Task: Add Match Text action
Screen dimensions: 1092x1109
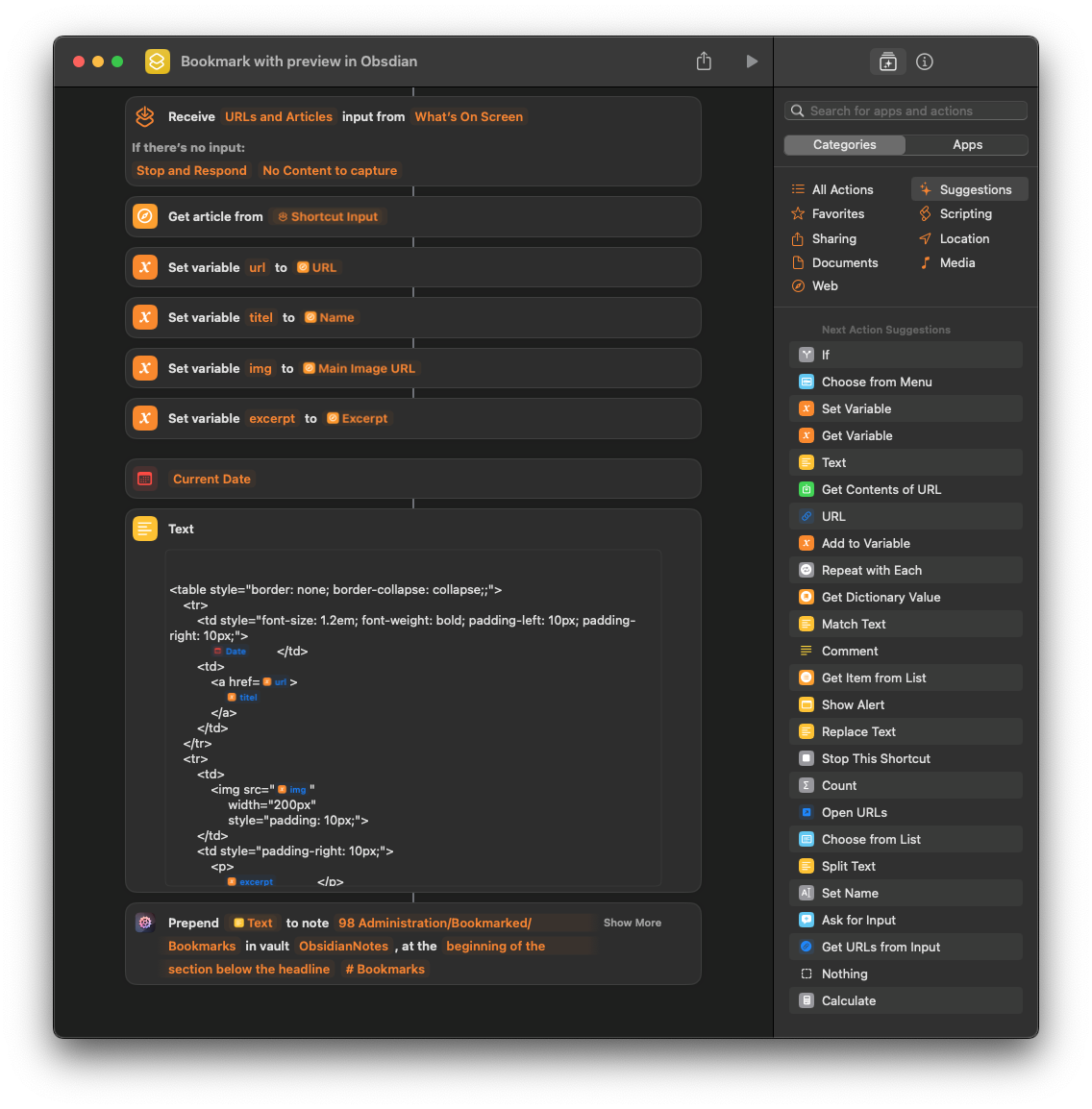Action: tap(906, 624)
